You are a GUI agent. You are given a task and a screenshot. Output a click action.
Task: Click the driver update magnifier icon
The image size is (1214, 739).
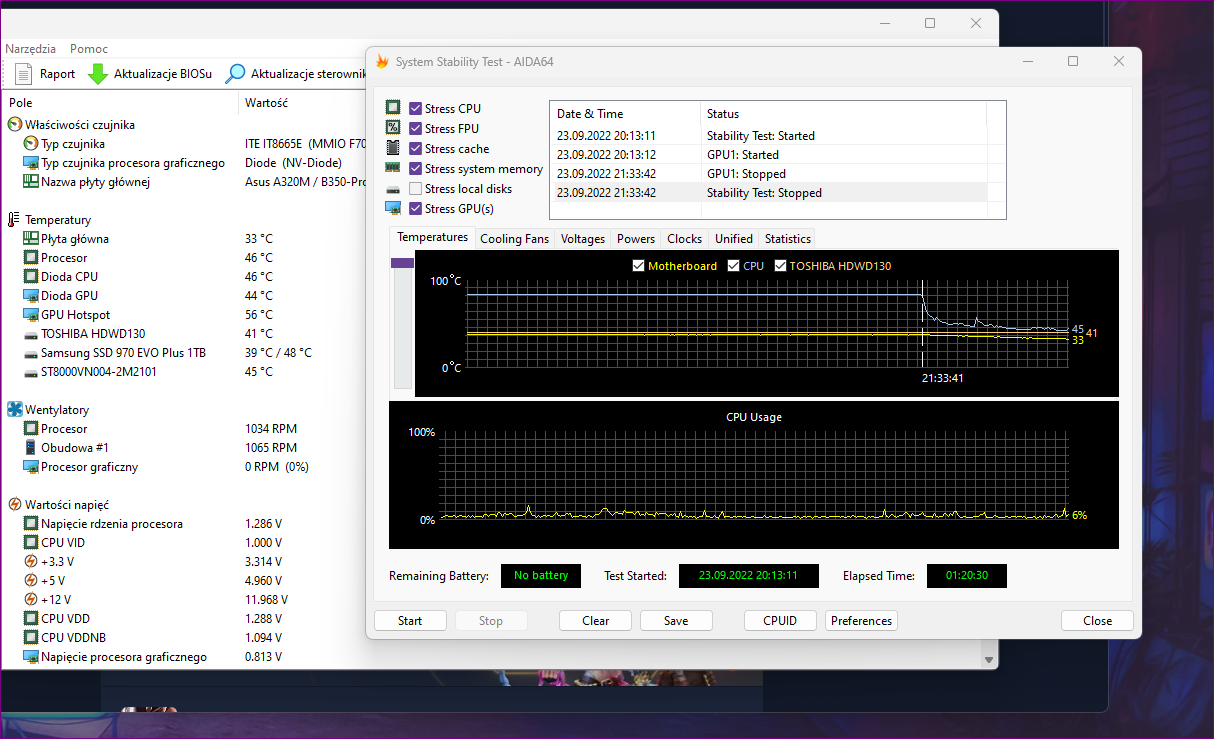pyautogui.click(x=235, y=73)
